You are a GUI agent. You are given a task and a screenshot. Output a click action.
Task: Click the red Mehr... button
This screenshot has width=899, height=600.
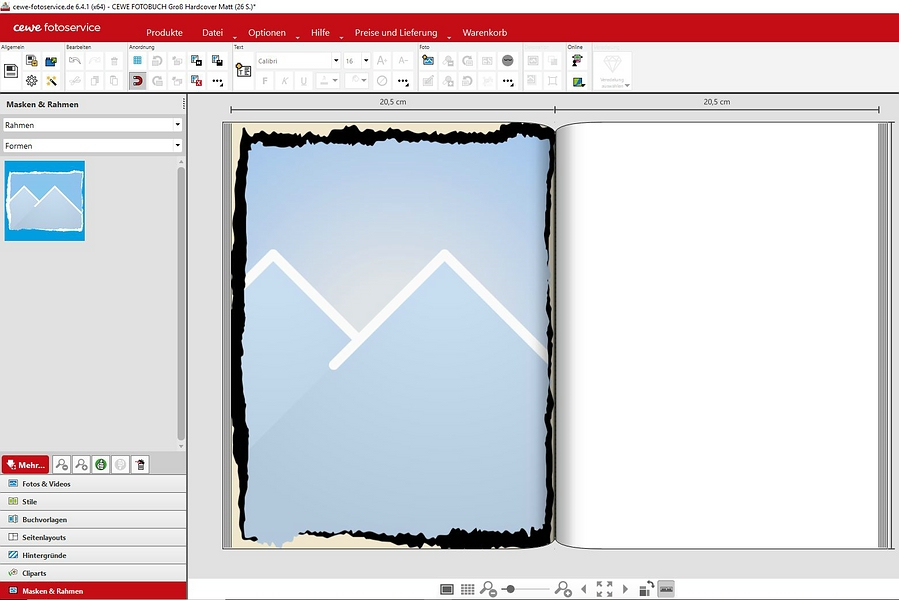(25, 465)
